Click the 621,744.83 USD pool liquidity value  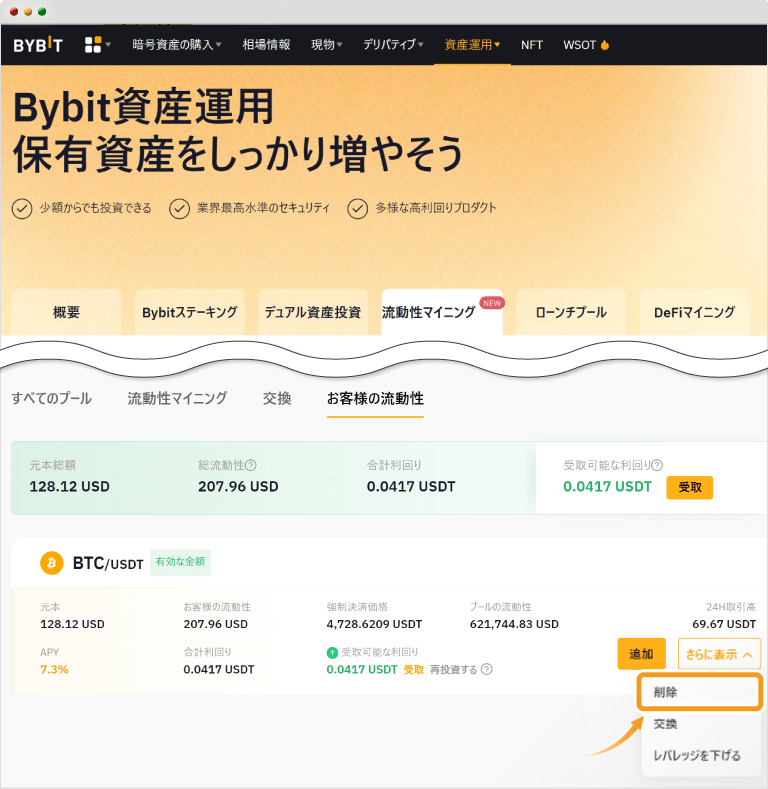click(514, 624)
